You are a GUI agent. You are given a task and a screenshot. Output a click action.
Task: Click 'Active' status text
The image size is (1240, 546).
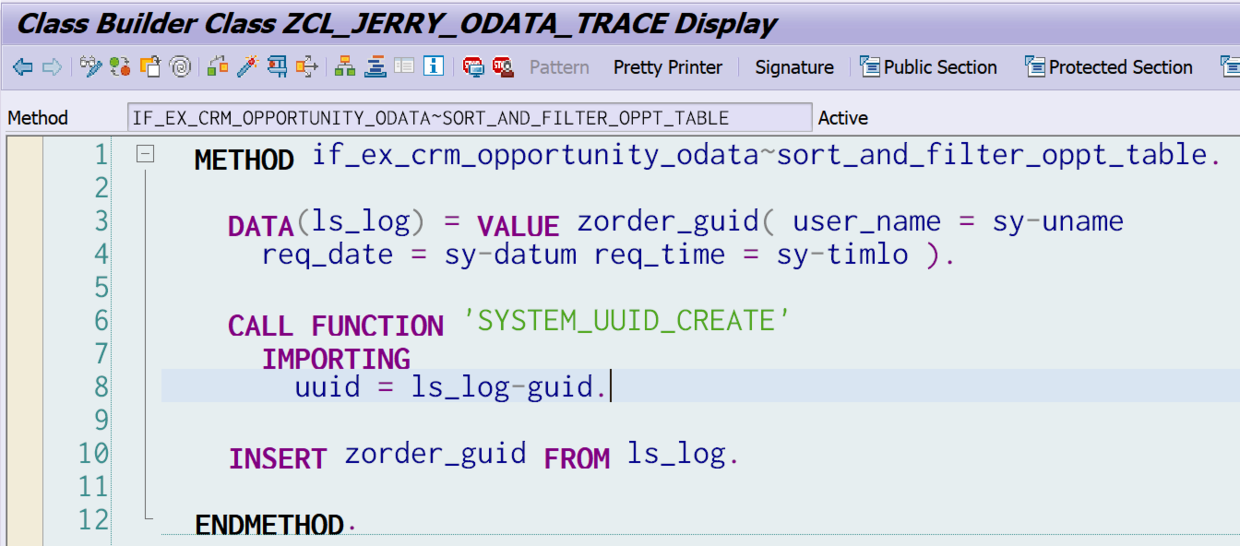coord(843,118)
